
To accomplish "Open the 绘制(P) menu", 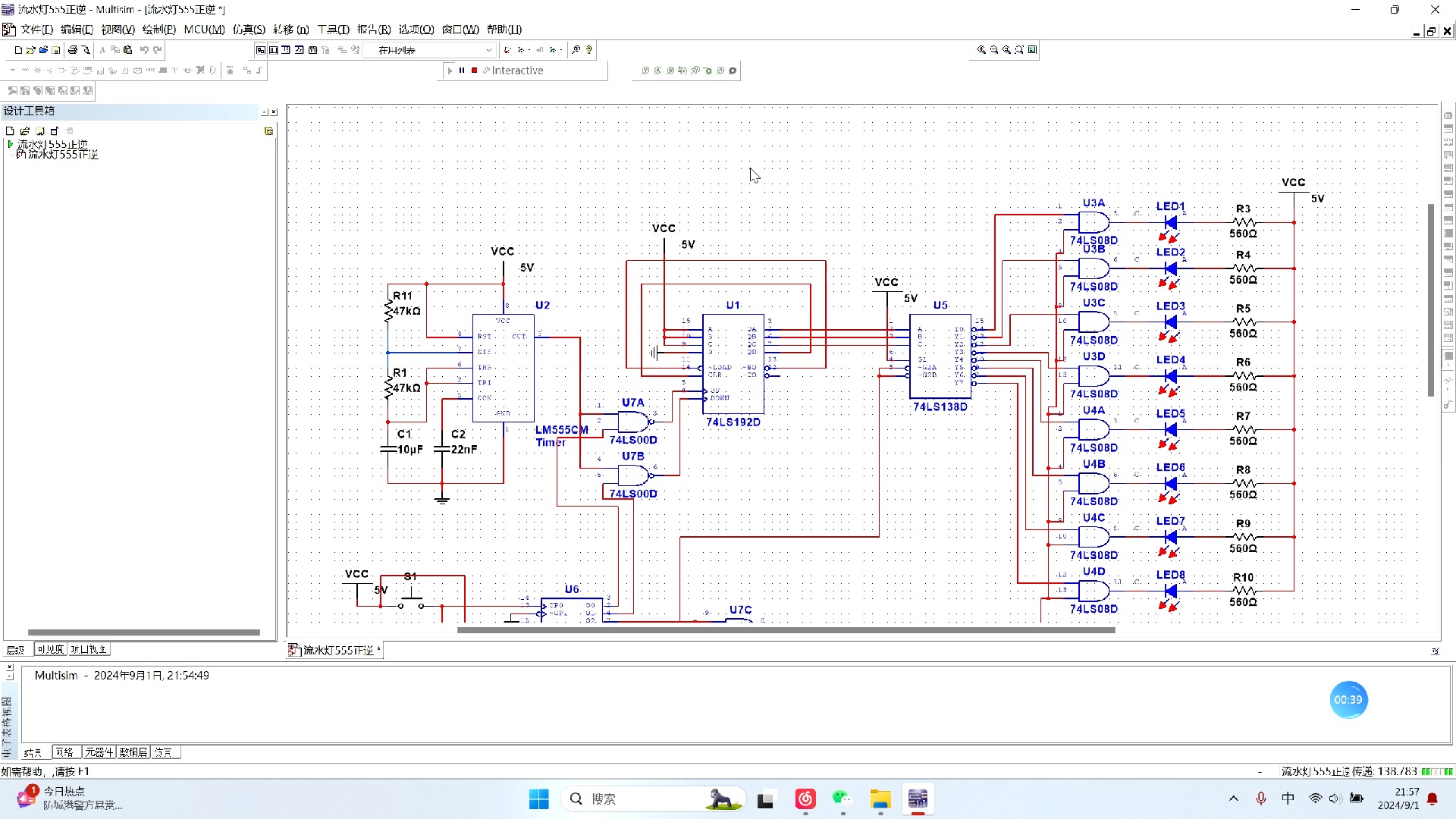I will click(158, 30).
